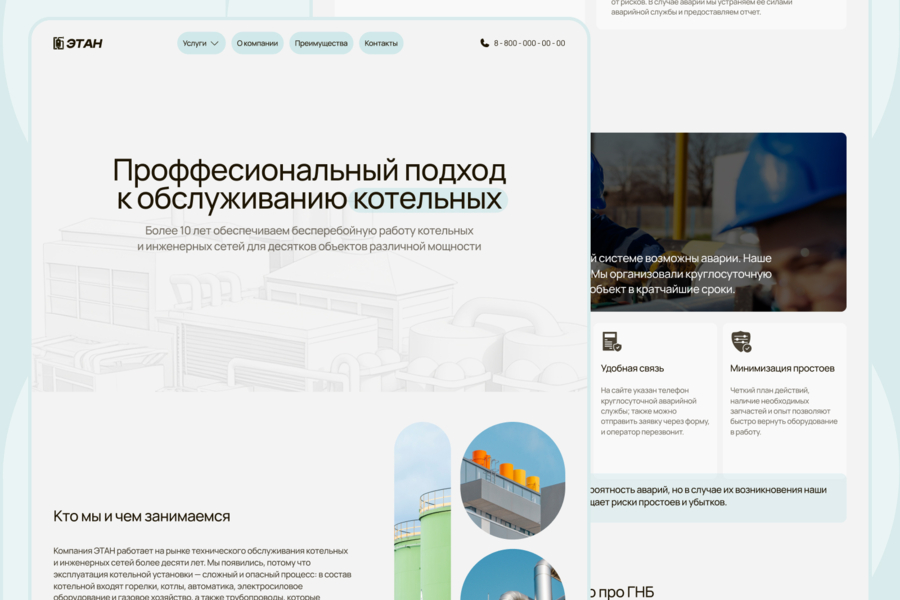Open the tall photo of green tanks
Viewport: 900px width, 600px height.
coord(422,511)
